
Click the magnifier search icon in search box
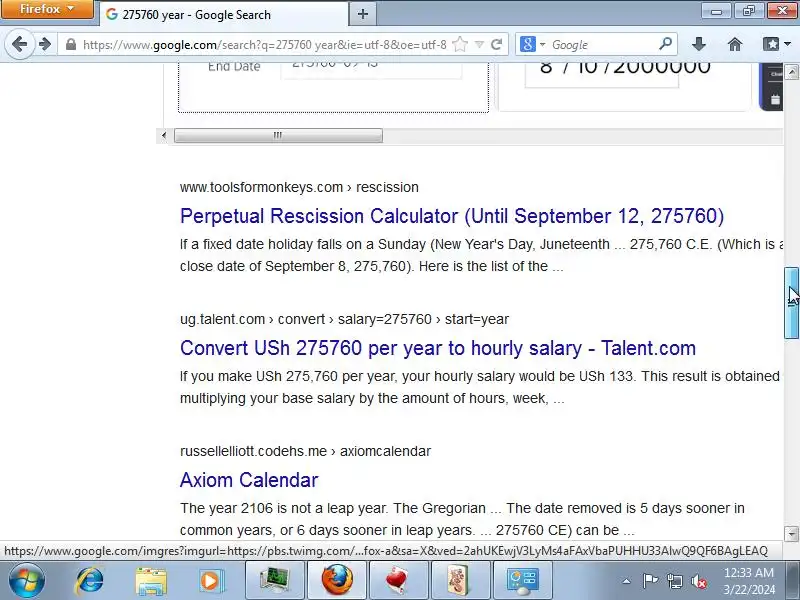click(x=665, y=44)
